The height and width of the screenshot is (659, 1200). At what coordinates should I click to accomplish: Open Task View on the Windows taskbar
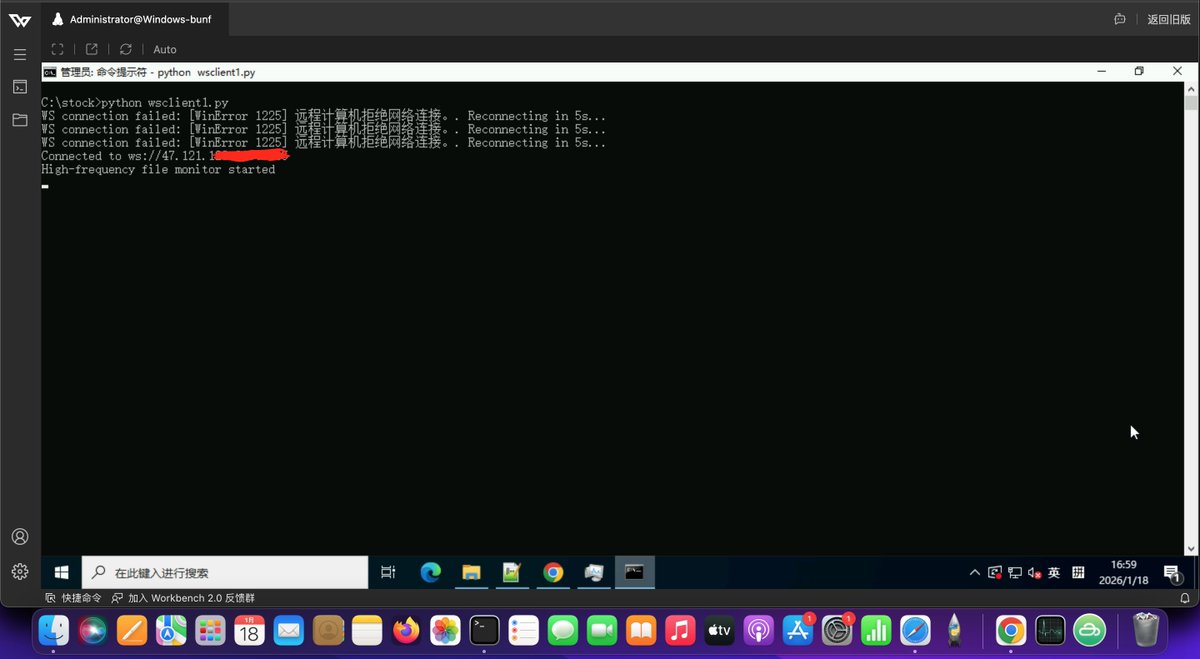tap(388, 572)
